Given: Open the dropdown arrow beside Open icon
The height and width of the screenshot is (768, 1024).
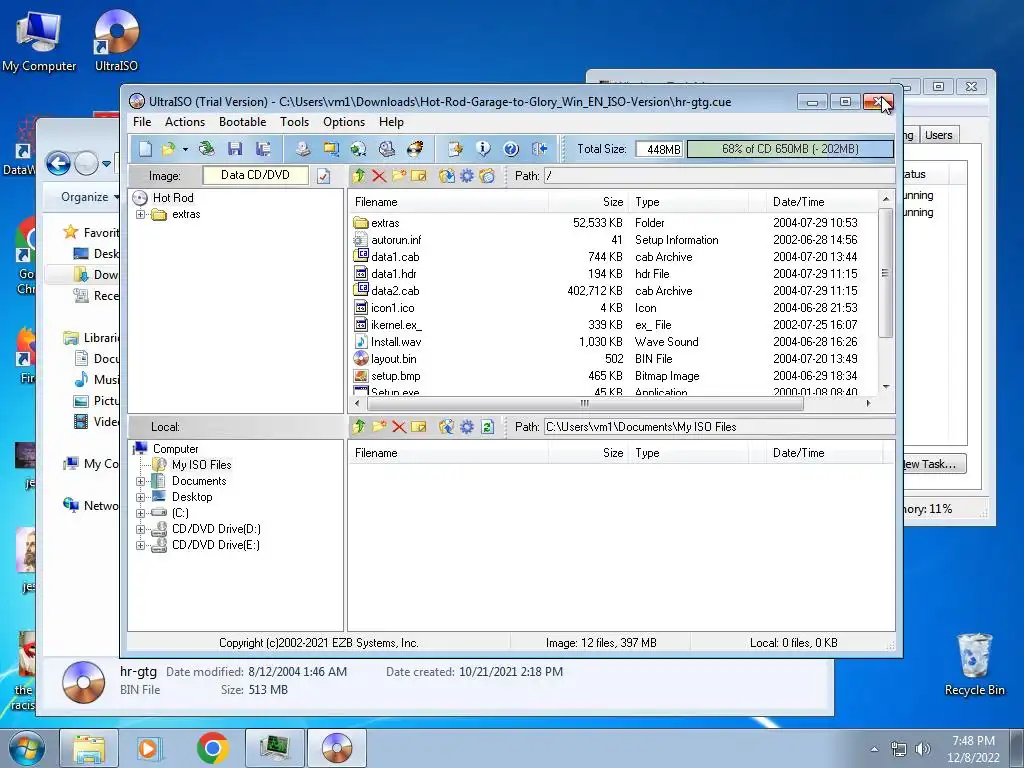Looking at the screenshot, I should (185, 150).
